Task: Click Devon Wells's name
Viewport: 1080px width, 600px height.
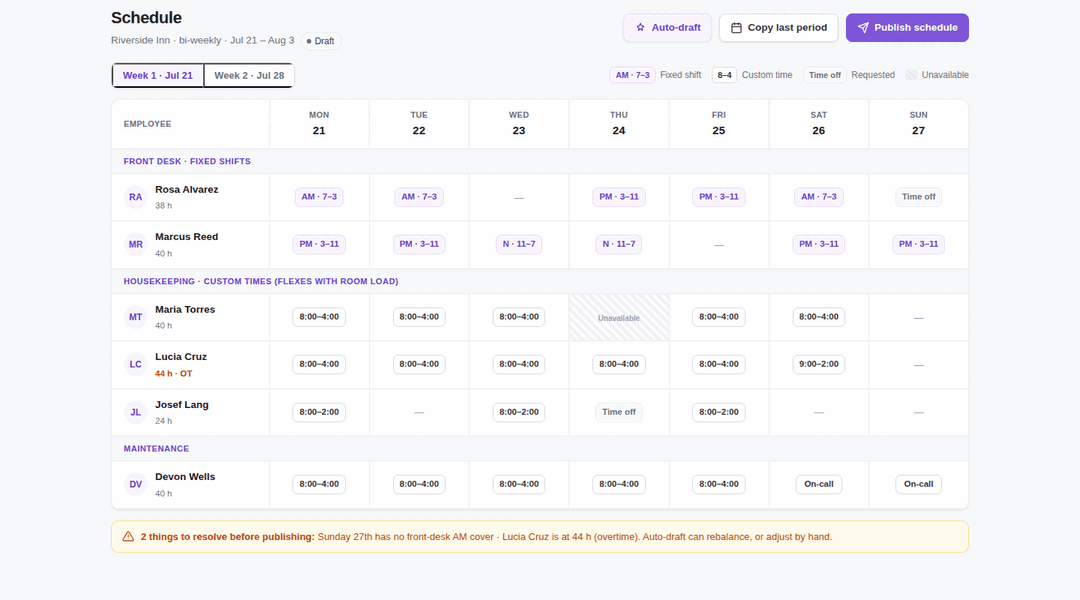Action: 185,477
